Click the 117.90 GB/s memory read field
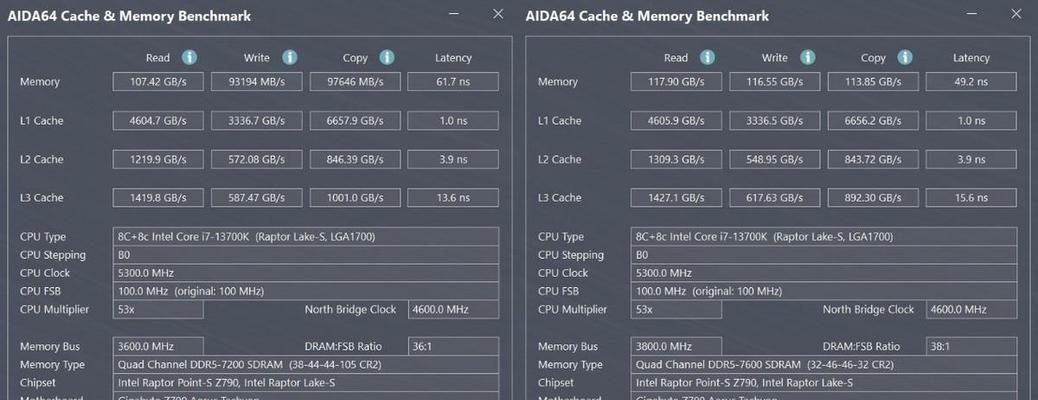Screen dimensions: 1038x400 click(x=676, y=82)
